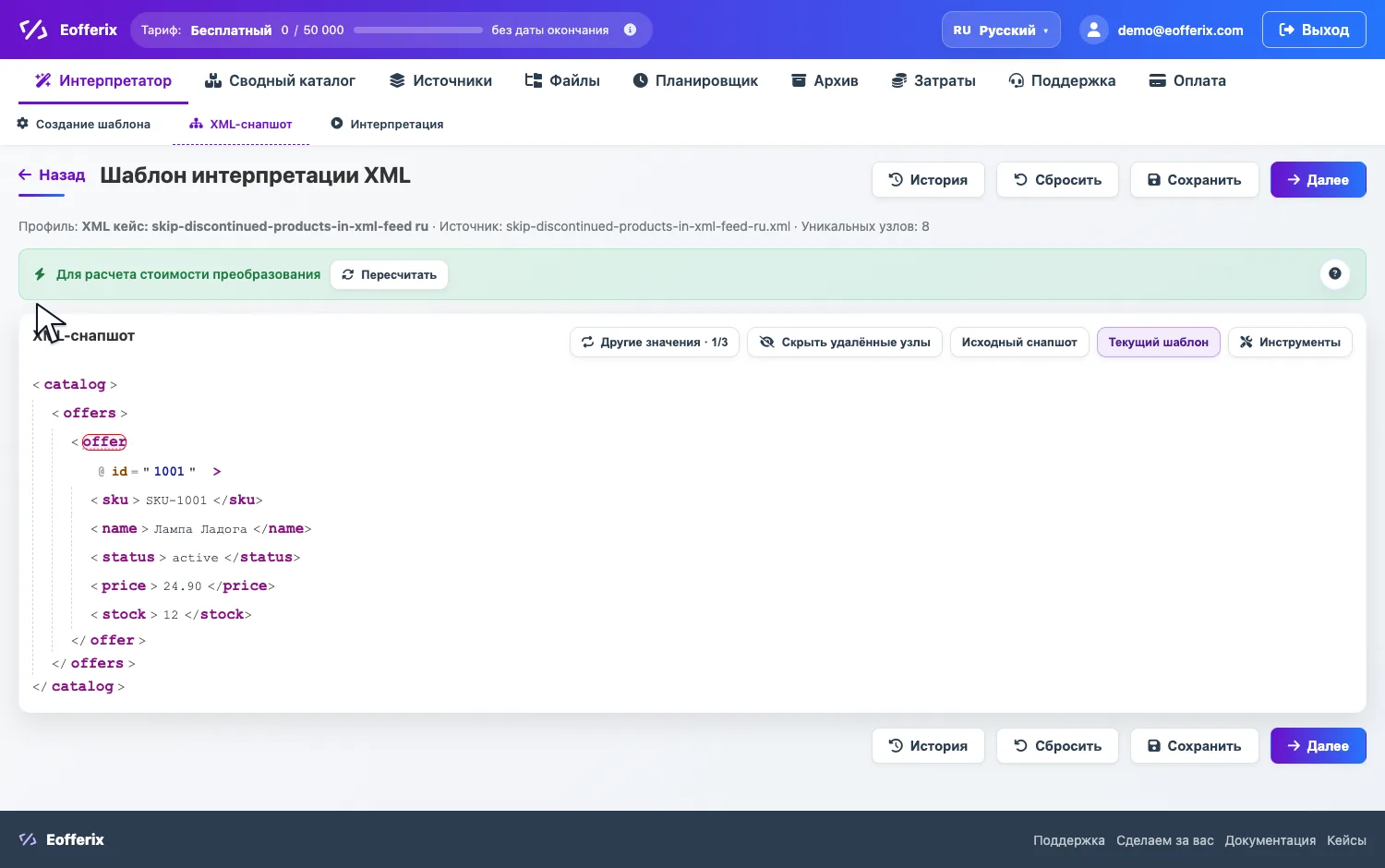
Task: Open the Интерпретатор tab
Action: tap(103, 80)
